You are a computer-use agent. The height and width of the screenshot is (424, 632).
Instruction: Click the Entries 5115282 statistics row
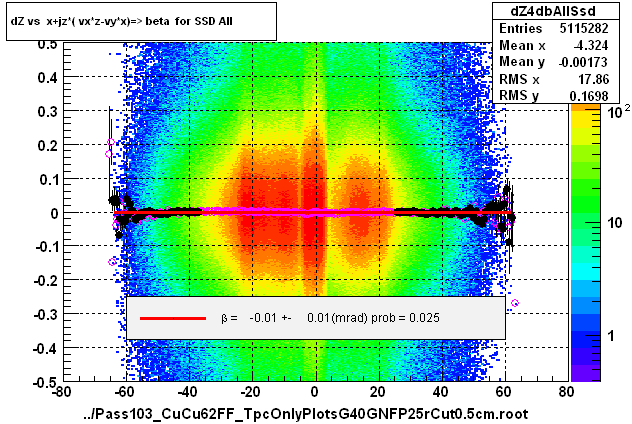pos(554,28)
